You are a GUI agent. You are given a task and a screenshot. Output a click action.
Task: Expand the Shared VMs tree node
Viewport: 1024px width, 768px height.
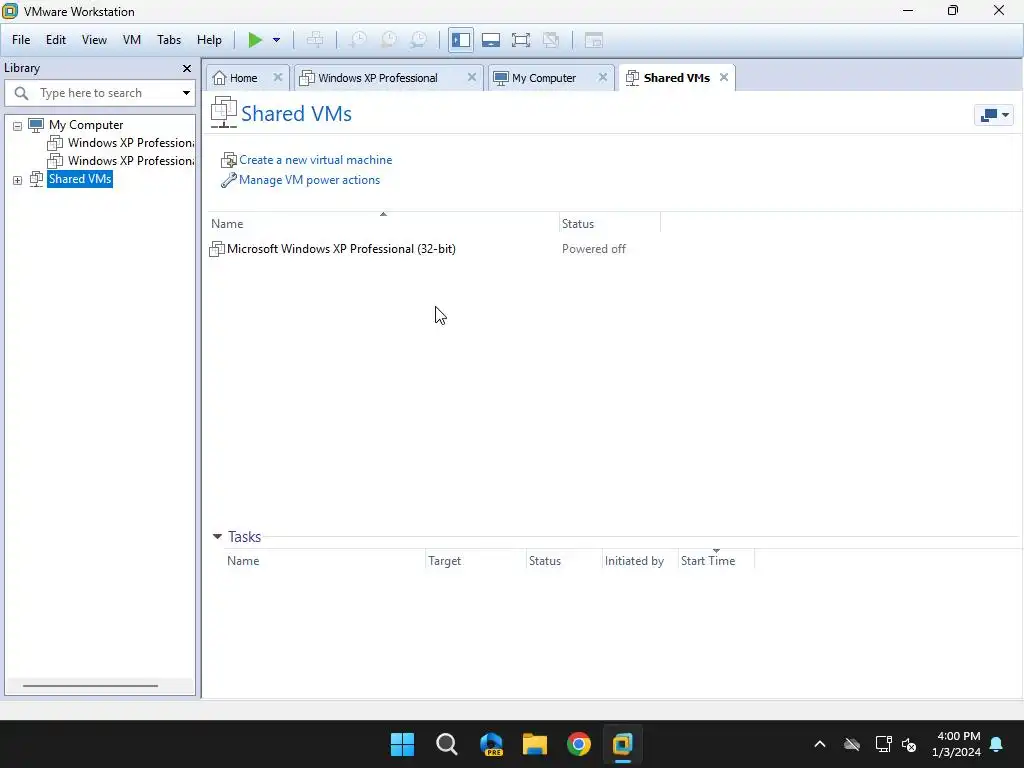click(18, 180)
